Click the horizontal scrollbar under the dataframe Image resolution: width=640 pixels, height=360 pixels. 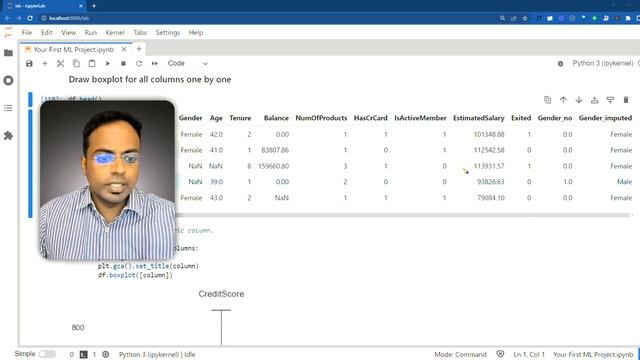[x=402, y=215]
